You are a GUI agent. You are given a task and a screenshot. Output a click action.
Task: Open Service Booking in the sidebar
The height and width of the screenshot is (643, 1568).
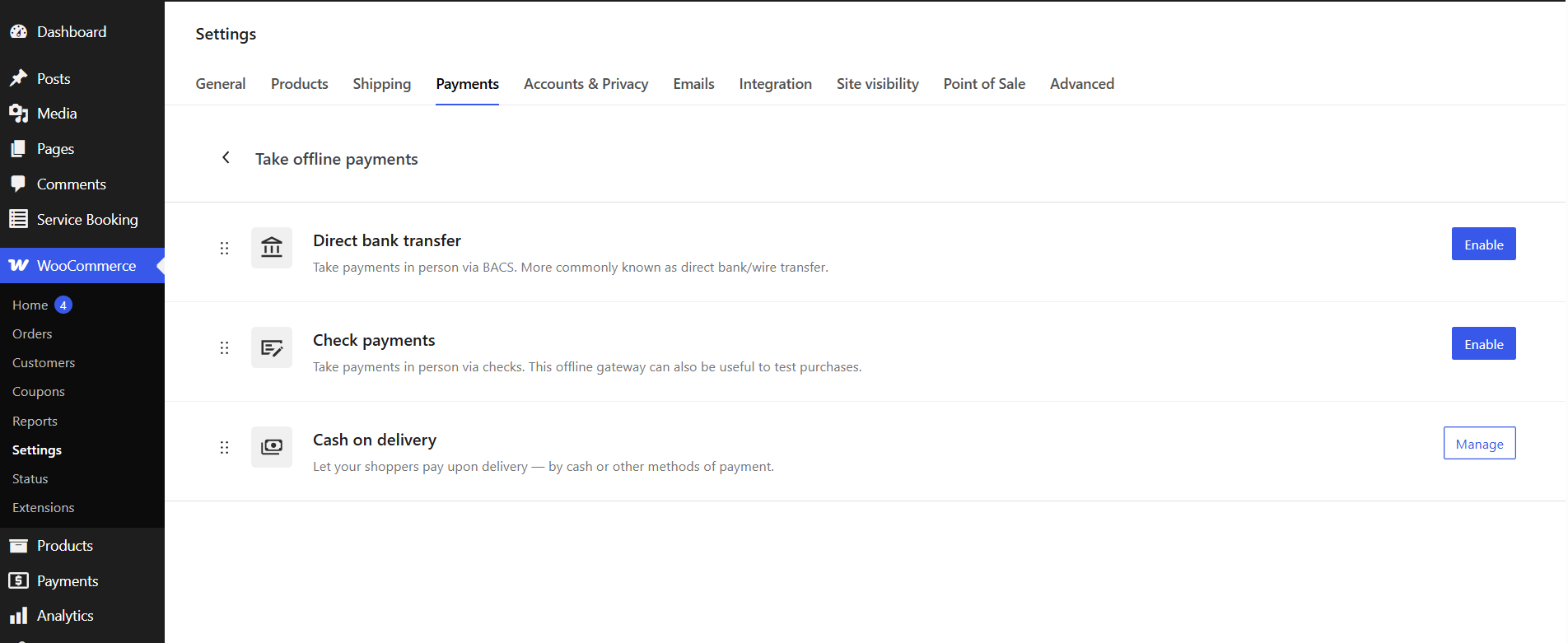coord(86,220)
